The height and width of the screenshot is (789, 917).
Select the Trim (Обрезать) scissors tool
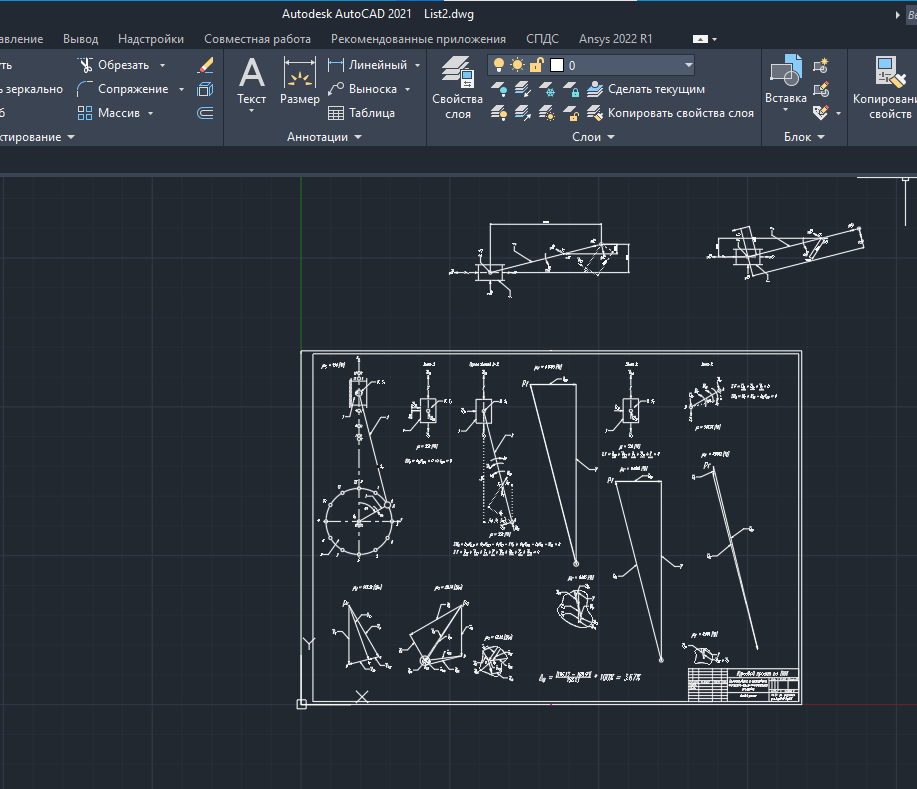(87, 65)
